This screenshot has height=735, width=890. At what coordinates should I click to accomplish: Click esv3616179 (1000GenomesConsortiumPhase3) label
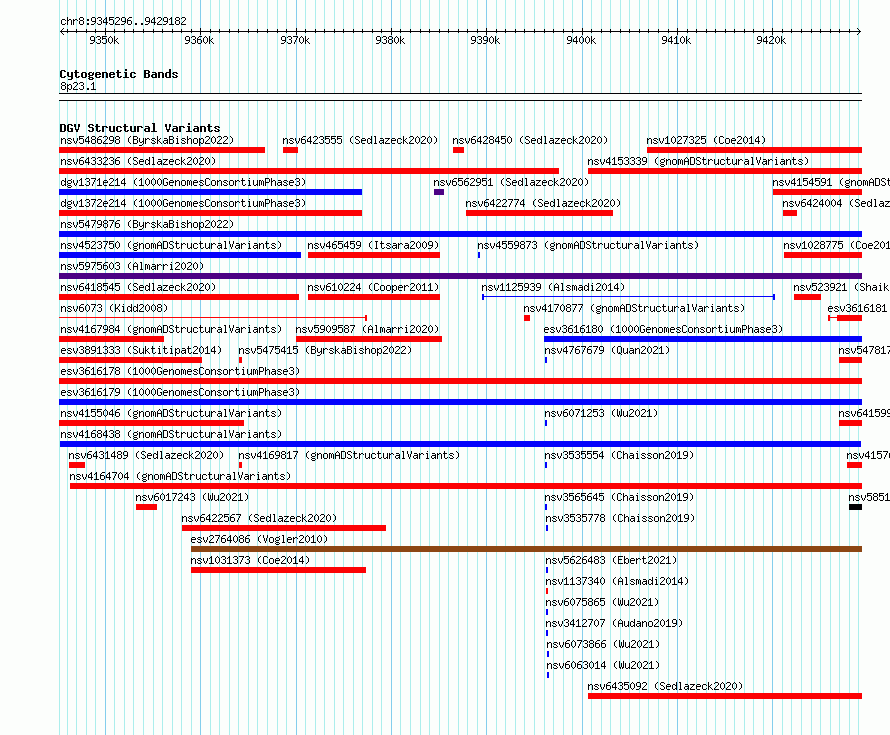[180, 392]
